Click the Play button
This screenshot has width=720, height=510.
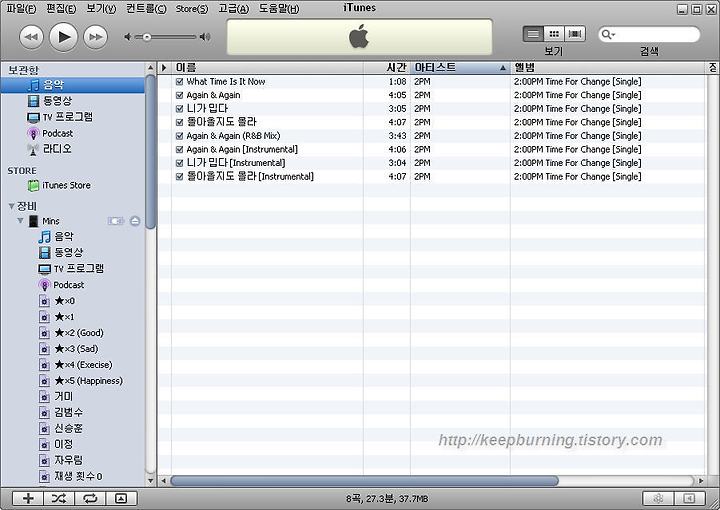pos(63,37)
